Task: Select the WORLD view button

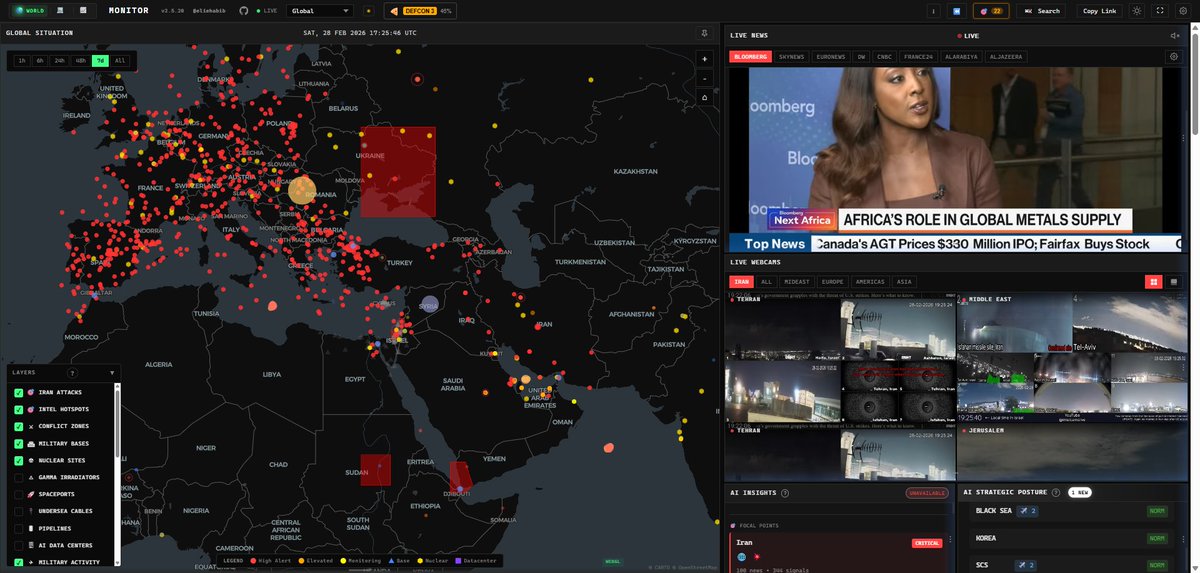Action: 28,10
